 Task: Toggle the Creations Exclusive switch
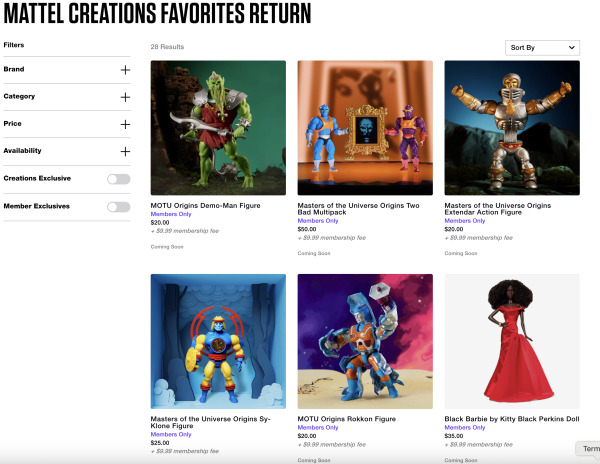coord(119,179)
